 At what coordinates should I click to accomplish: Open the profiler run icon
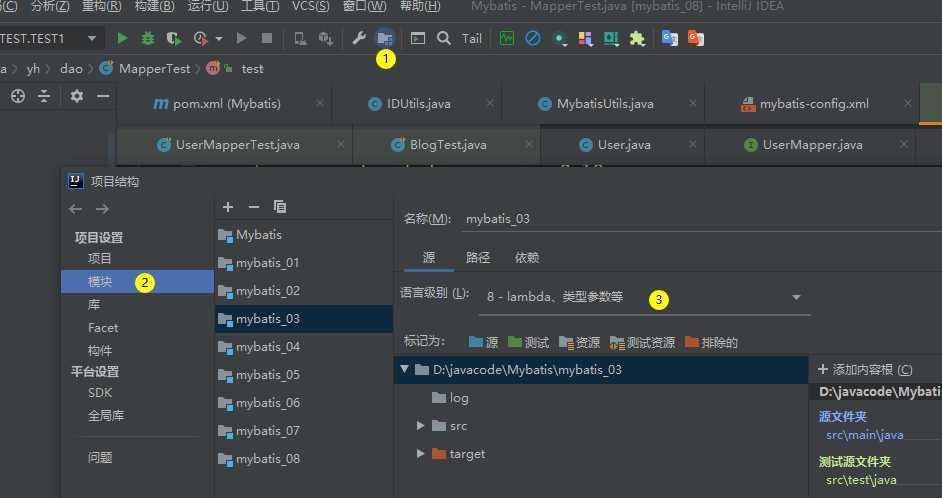click(x=201, y=38)
